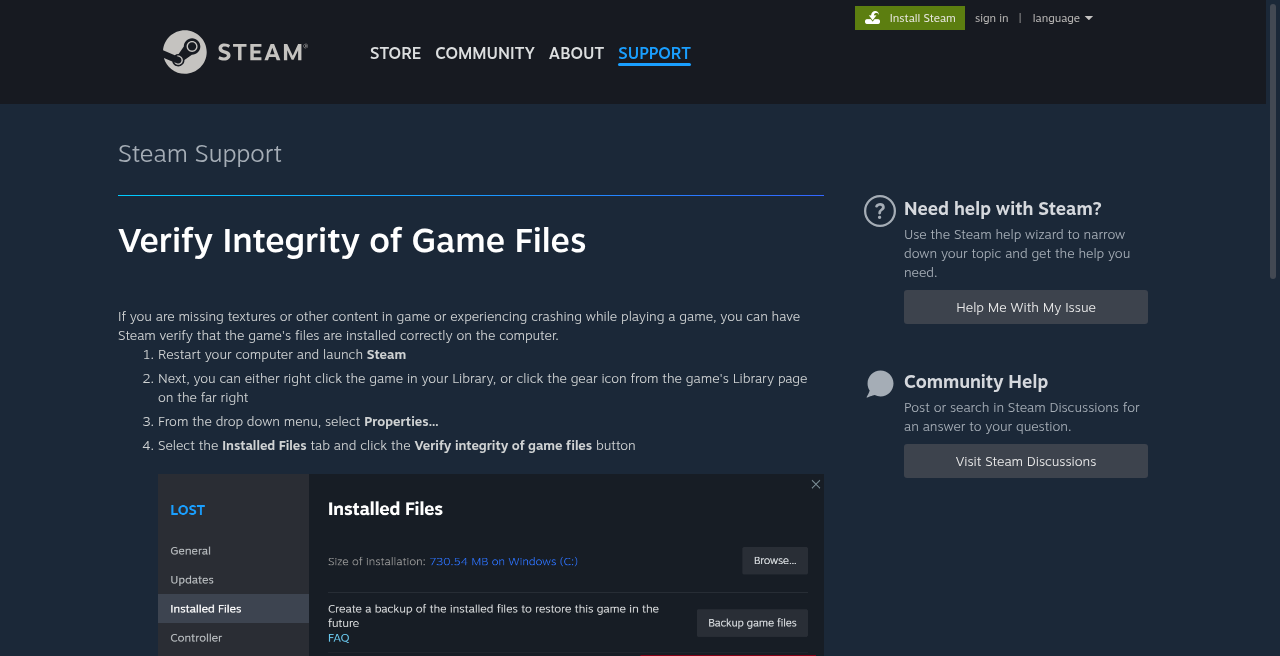Image resolution: width=1280 pixels, height=656 pixels.
Task: Click the Browse... button in screenshot
Action: click(775, 561)
